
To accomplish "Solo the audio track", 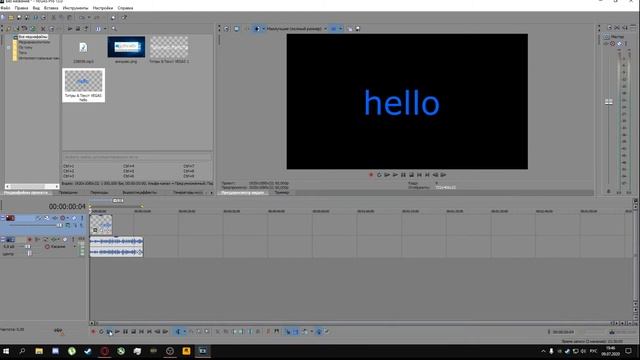I will [x=73, y=239].
